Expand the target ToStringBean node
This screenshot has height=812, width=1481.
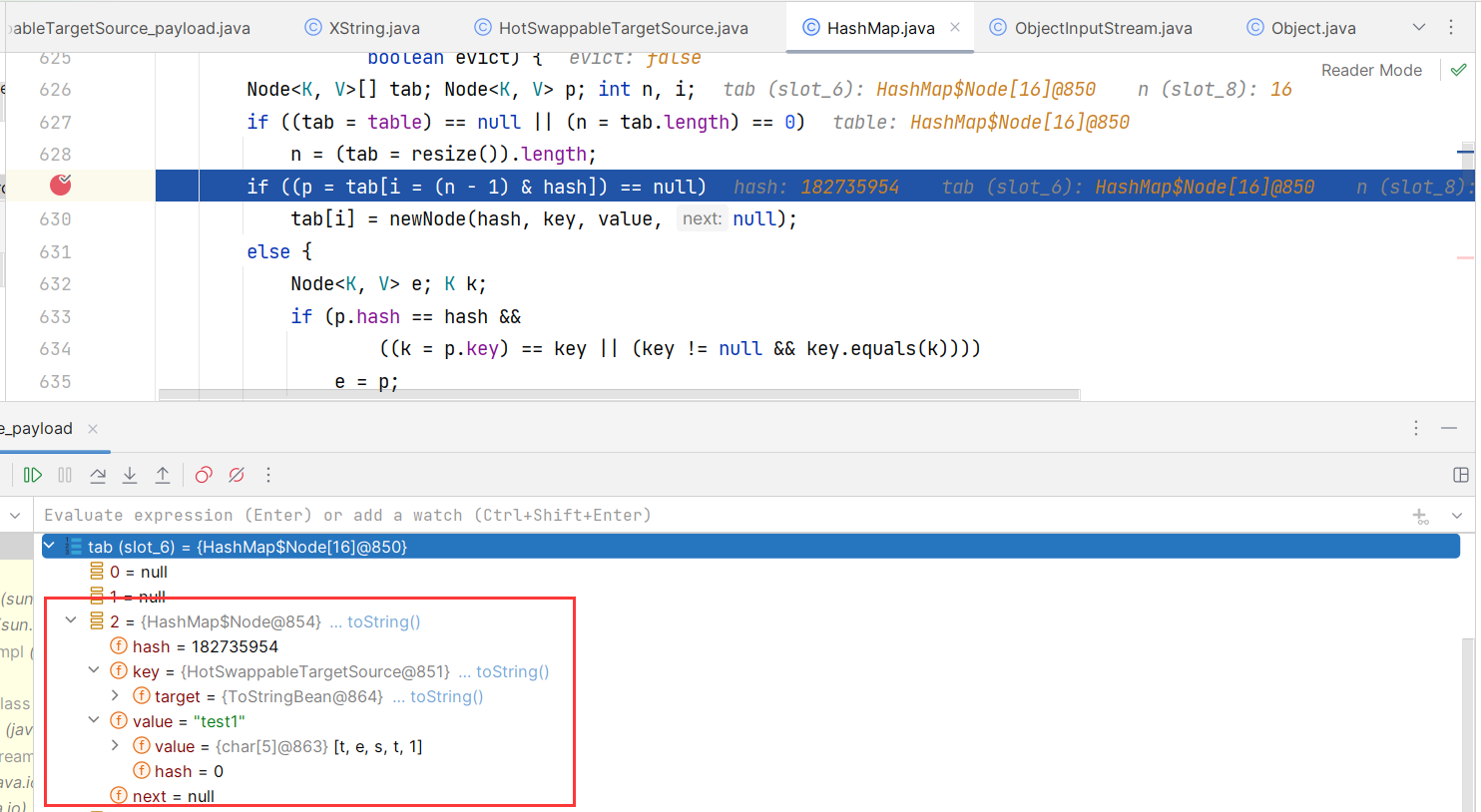point(115,696)
